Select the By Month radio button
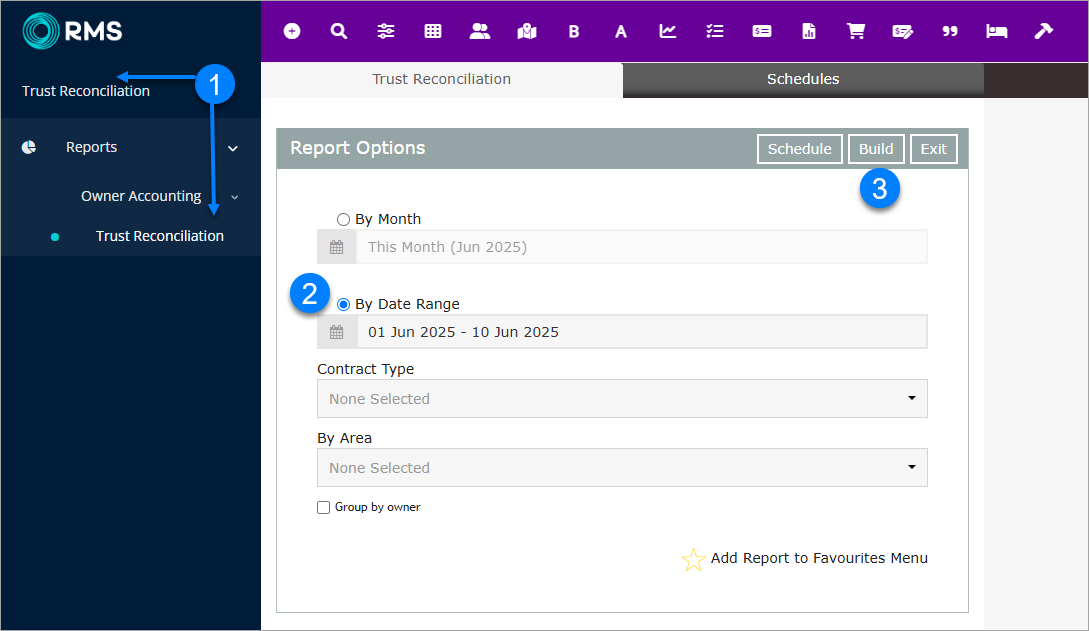This screenshot has height=631, width=1089. [x=344, y=219]
